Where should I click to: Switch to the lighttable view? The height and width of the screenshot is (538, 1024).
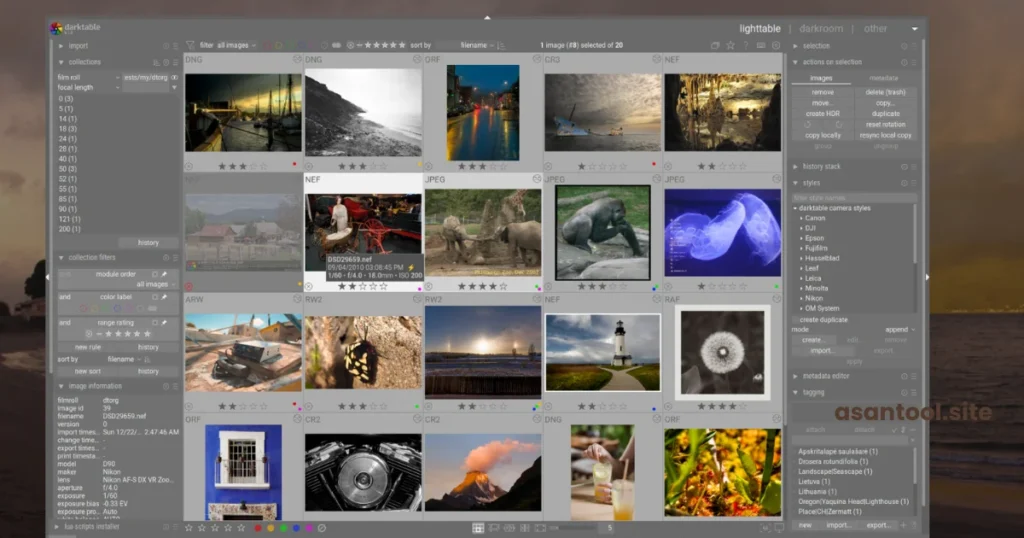pos(760,29)
